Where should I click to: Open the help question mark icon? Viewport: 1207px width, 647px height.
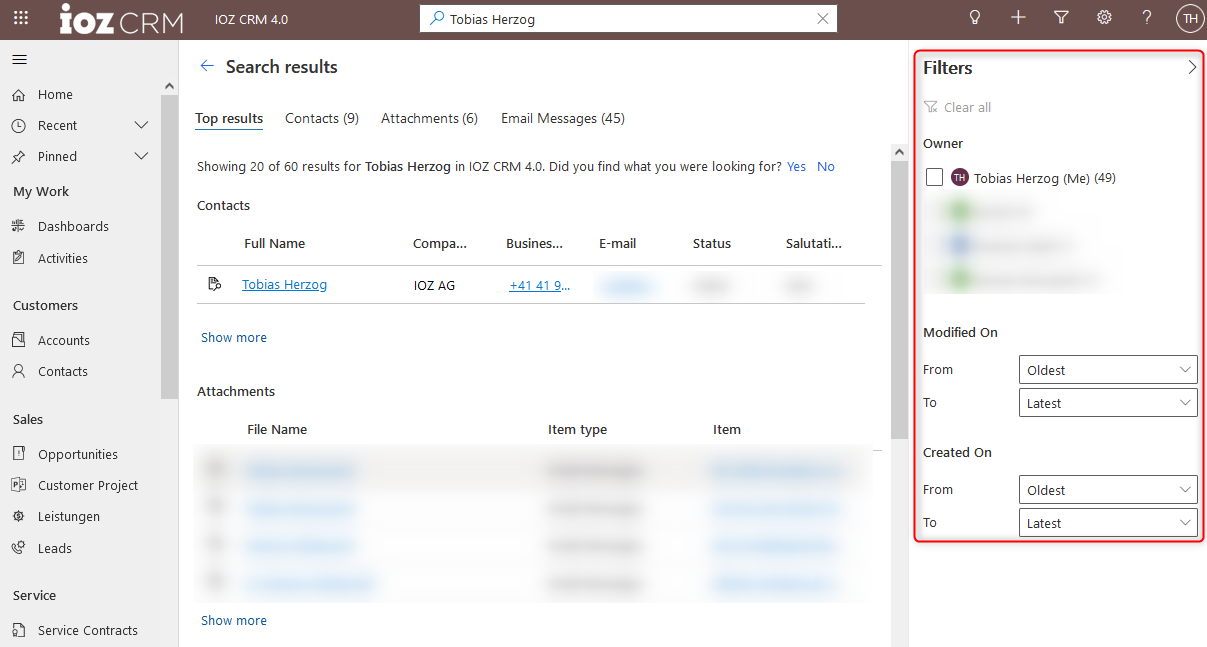(1147, 18)
